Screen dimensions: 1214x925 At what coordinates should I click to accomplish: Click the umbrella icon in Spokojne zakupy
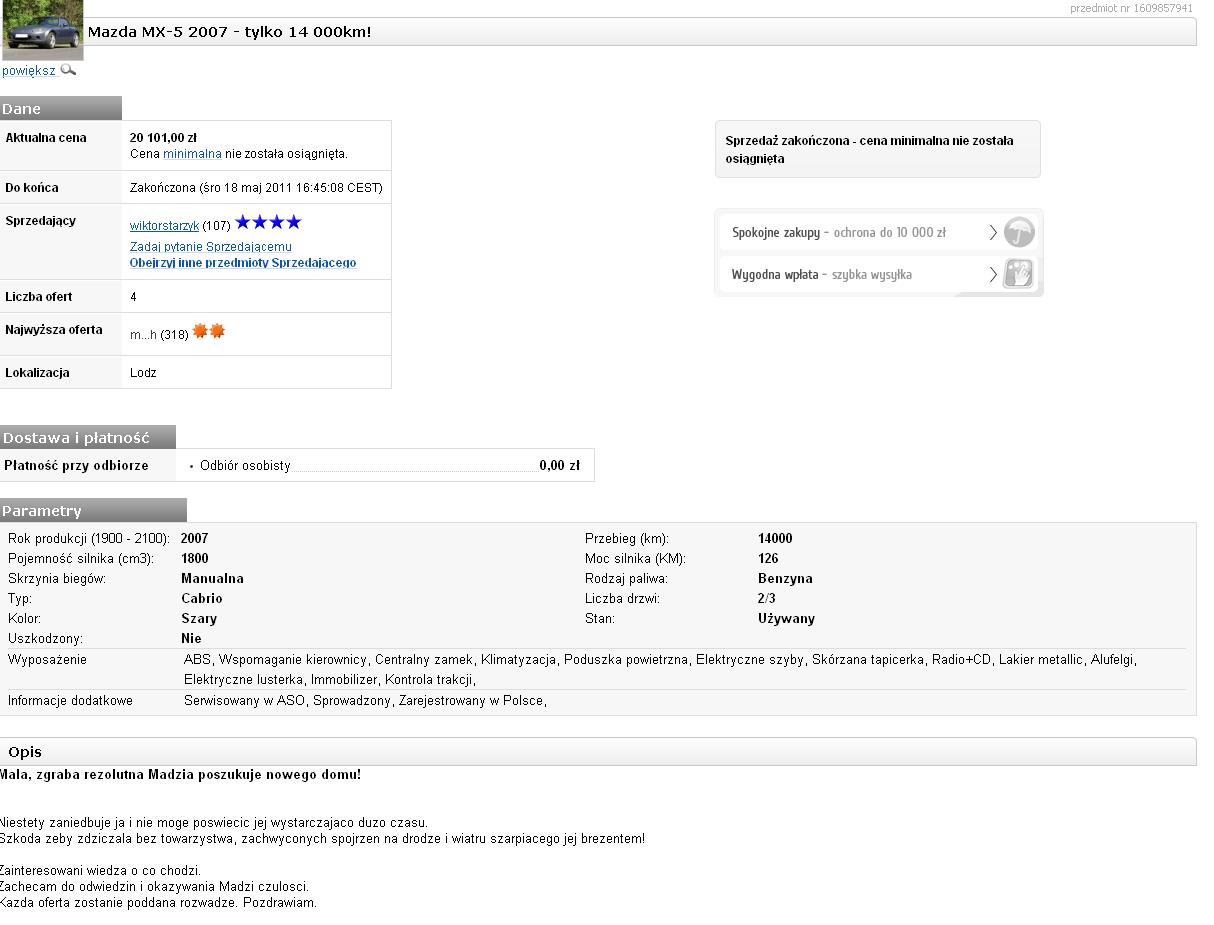pos(1019,233)
